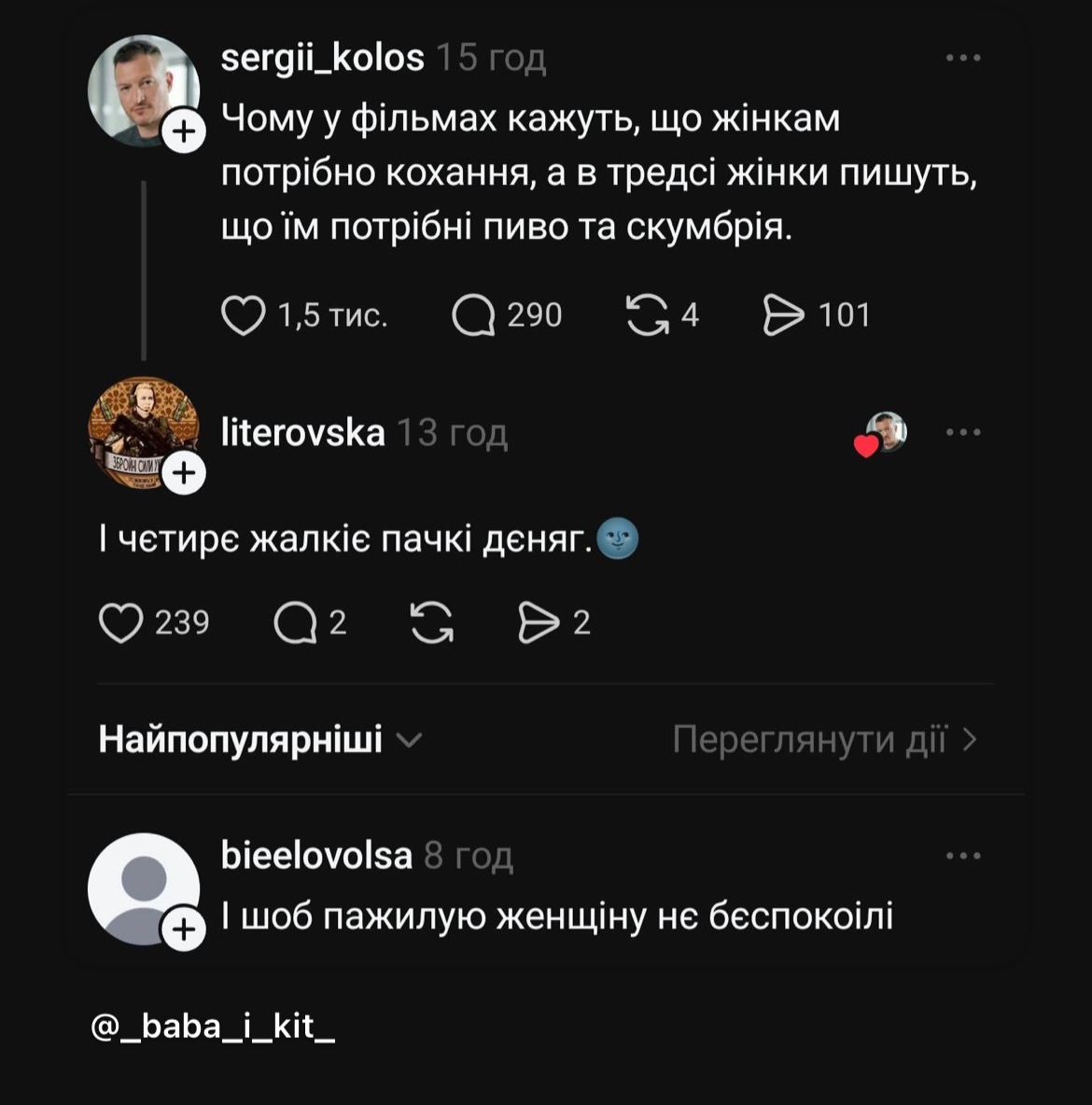Repost the literovska reply
The image size is (1092, 1105).
[432, 622]
